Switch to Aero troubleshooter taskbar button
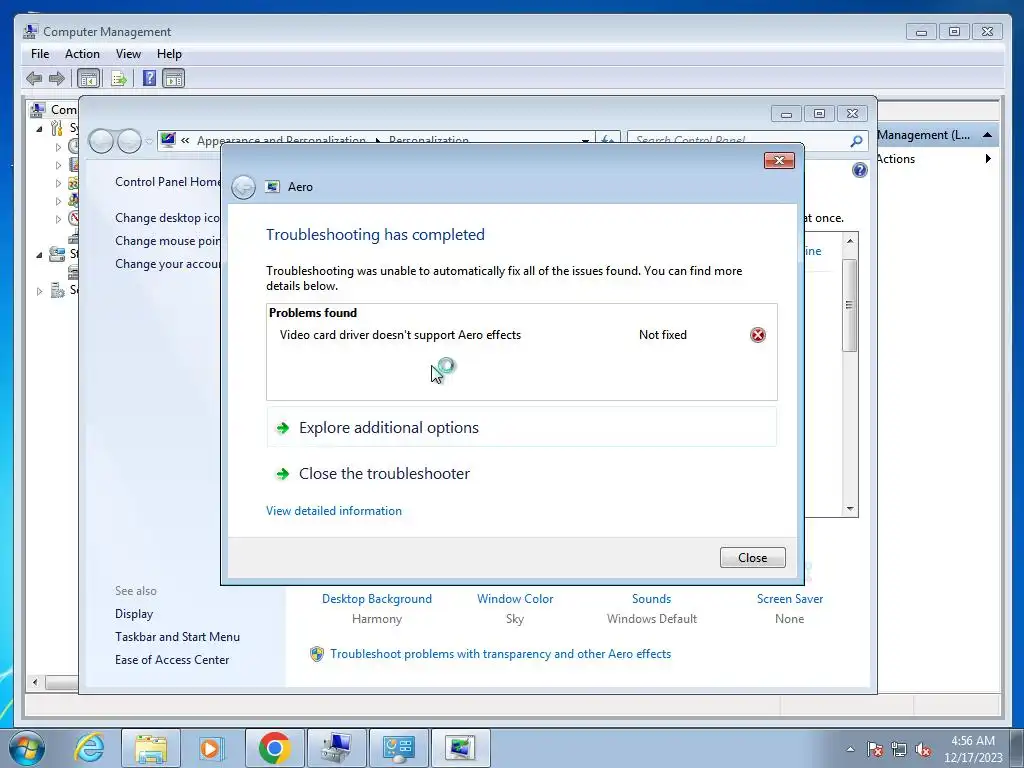 coord(460,748)
